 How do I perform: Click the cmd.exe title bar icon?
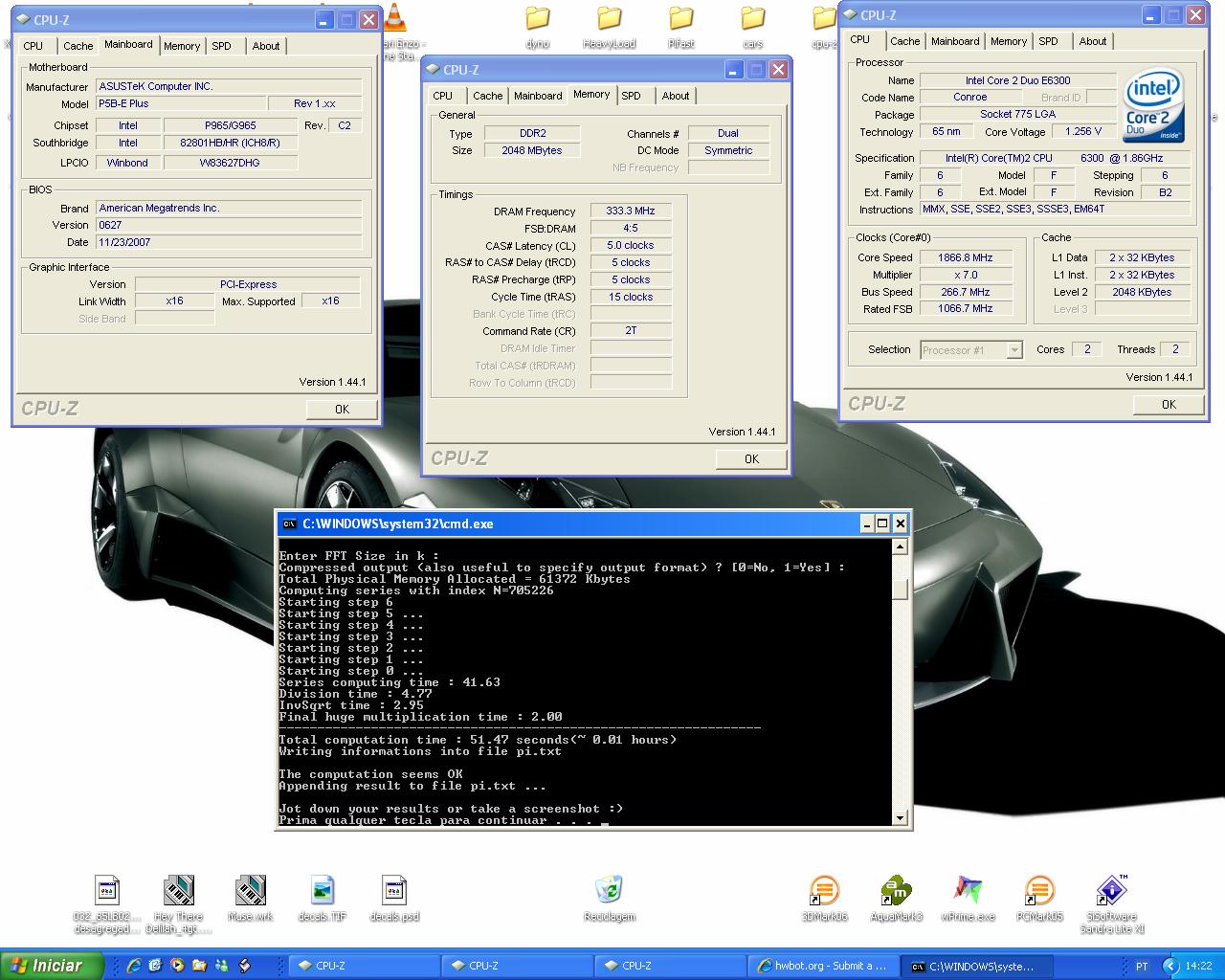pyautogui.click(x=289, y=523)
